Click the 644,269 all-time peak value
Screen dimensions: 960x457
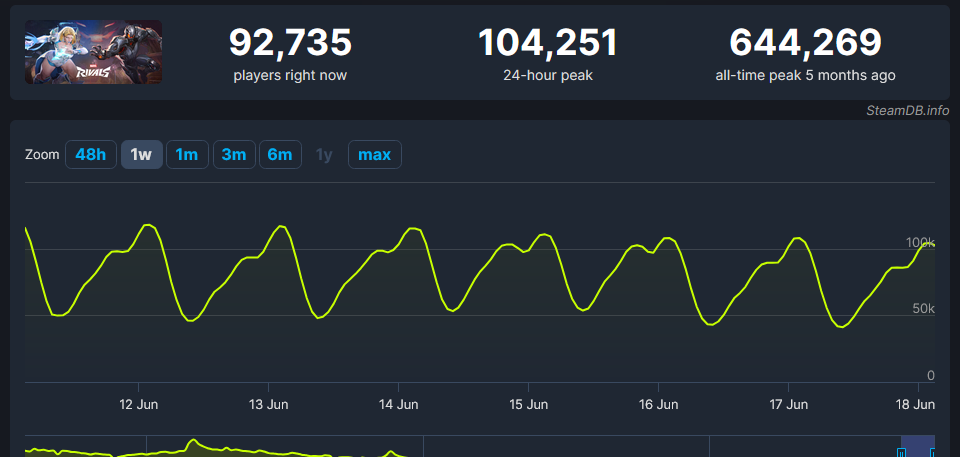(x=806, y=43)
